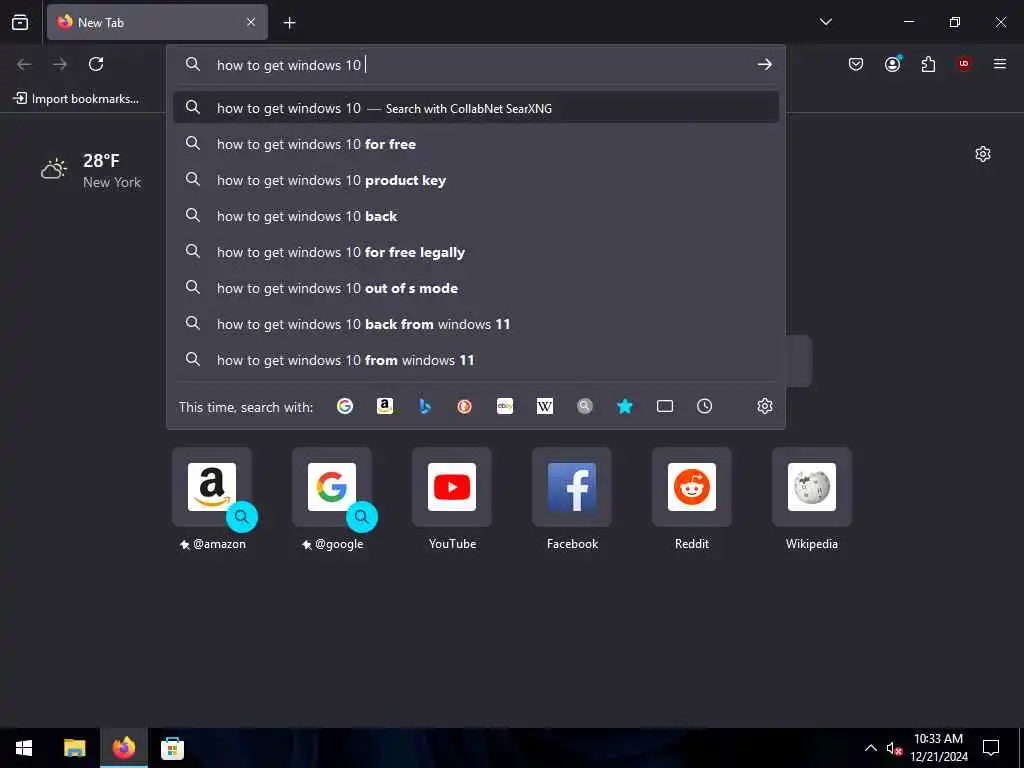The height and width of the screenshot is (768, 1024).
Task: Open File Explorer from taskbar
Action: click(x=74, y=748)
